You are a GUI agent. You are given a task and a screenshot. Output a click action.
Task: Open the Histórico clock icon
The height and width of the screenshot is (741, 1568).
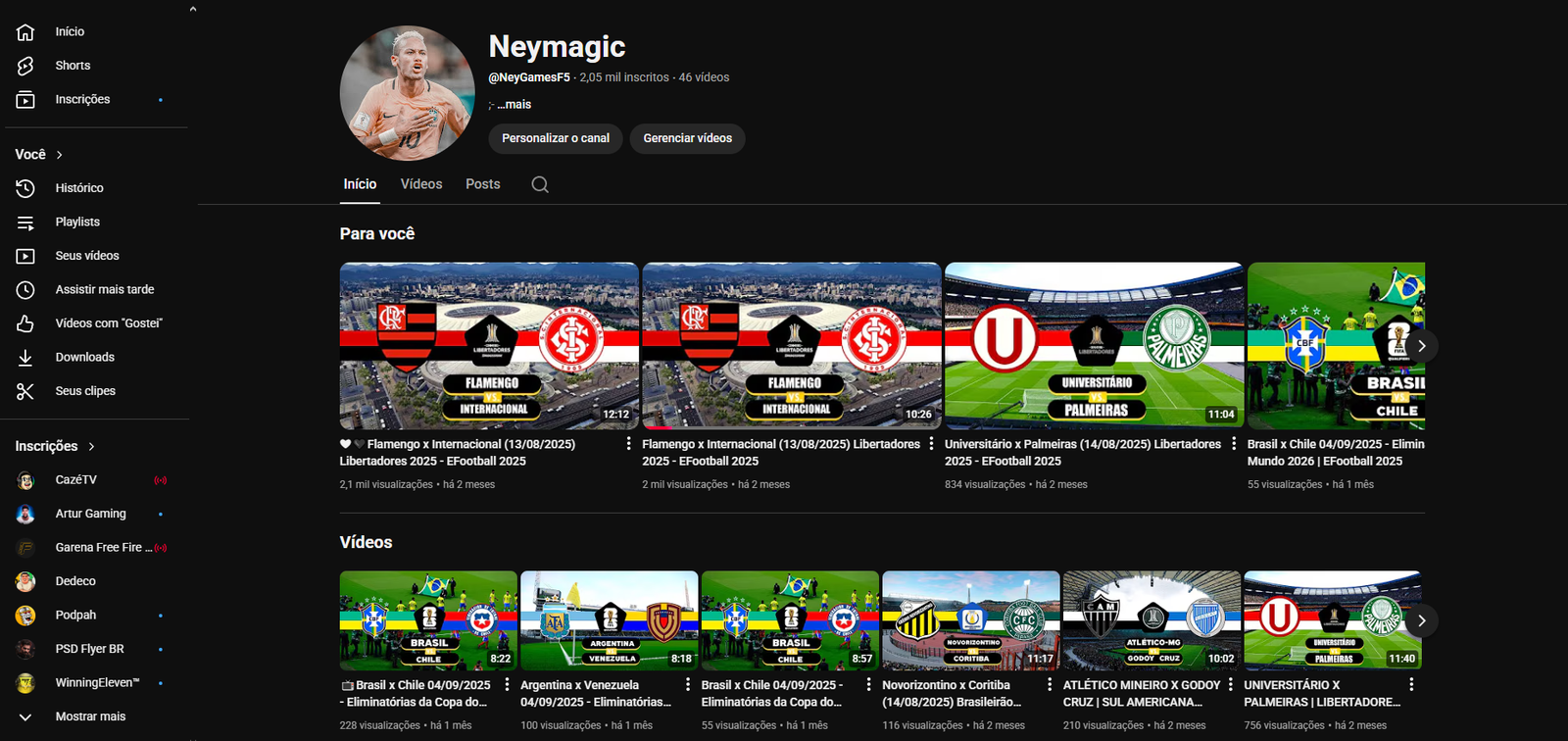[25, 188]
